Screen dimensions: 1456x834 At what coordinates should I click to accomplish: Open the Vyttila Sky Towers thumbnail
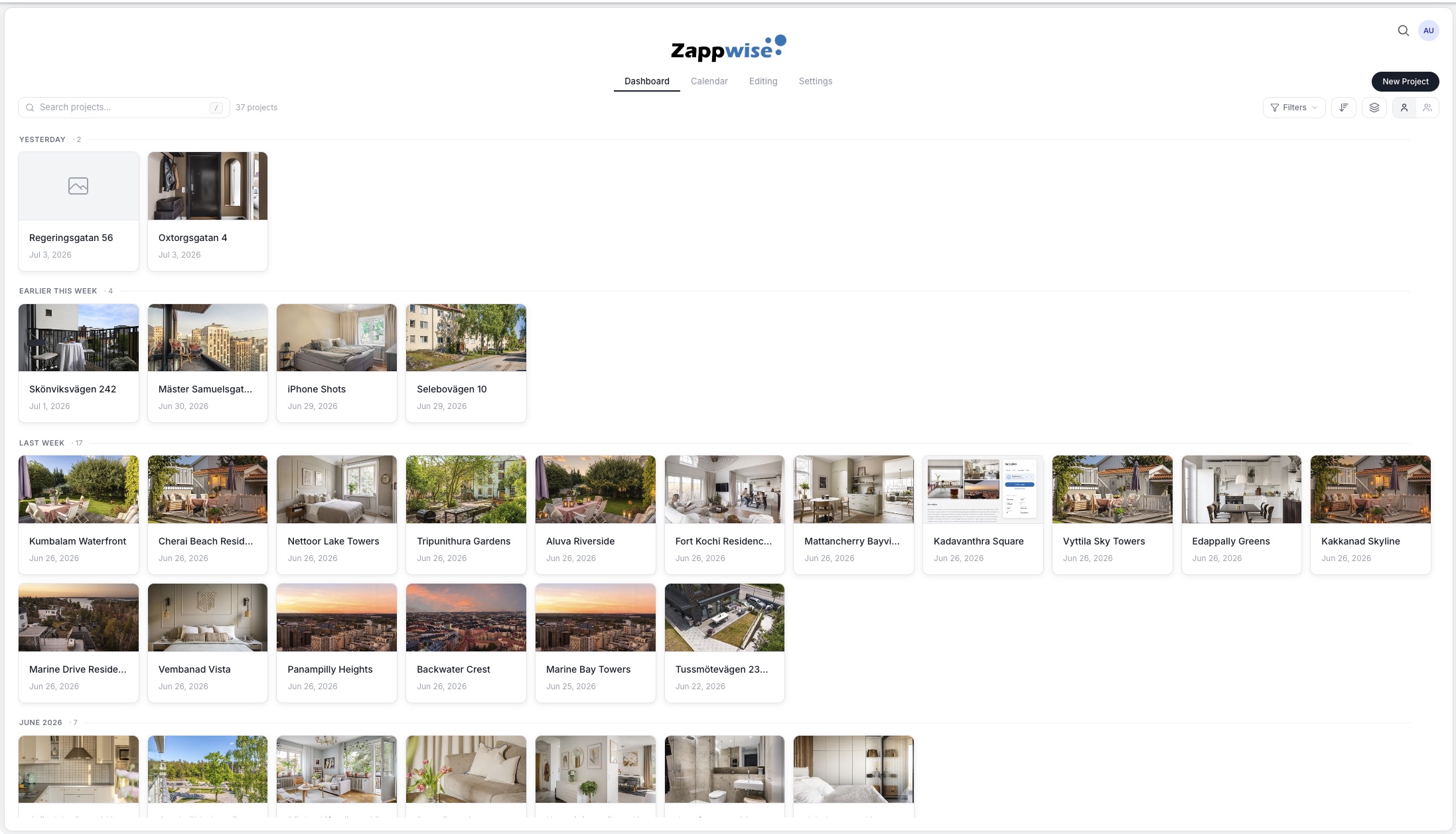tap(1112, 489)
